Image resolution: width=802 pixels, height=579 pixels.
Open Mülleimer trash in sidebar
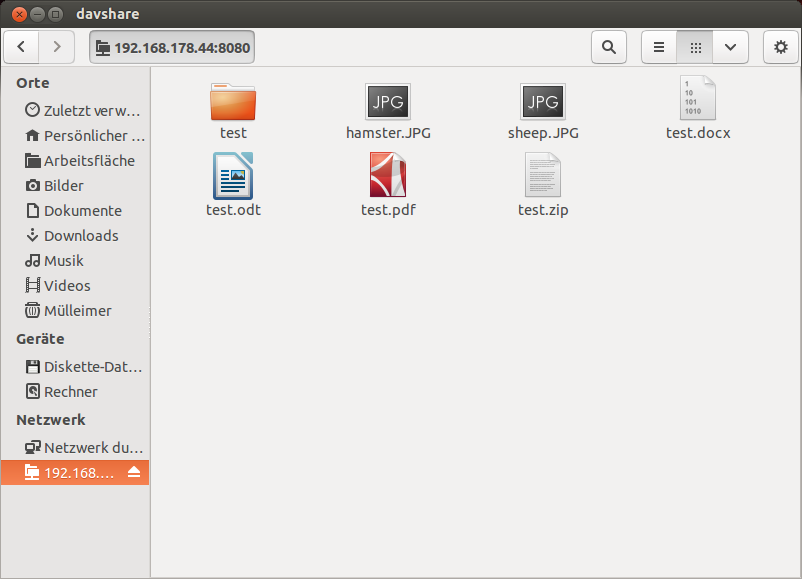point(77,311)
